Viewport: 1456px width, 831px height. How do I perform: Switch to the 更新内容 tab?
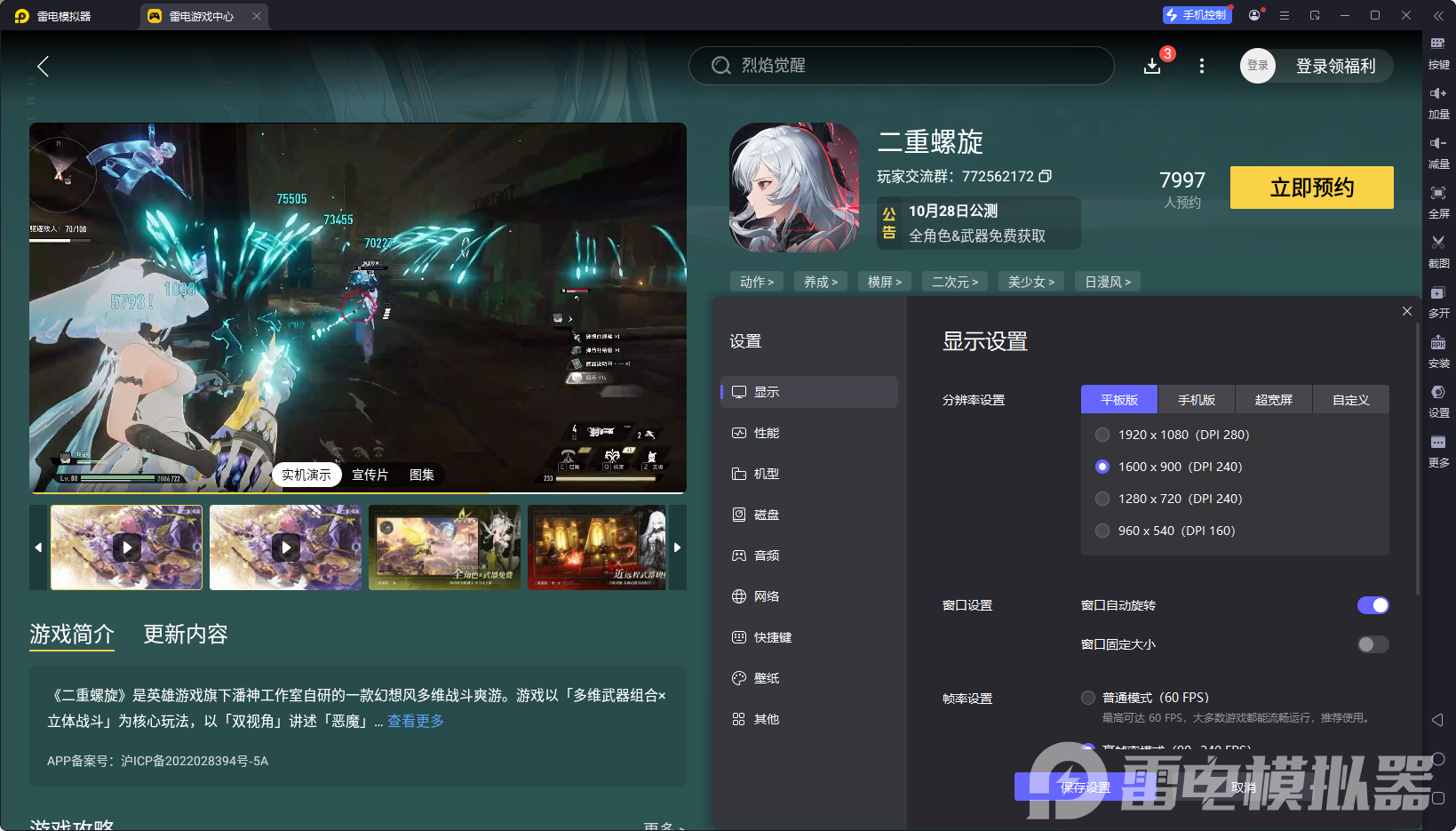pos(185,634)
